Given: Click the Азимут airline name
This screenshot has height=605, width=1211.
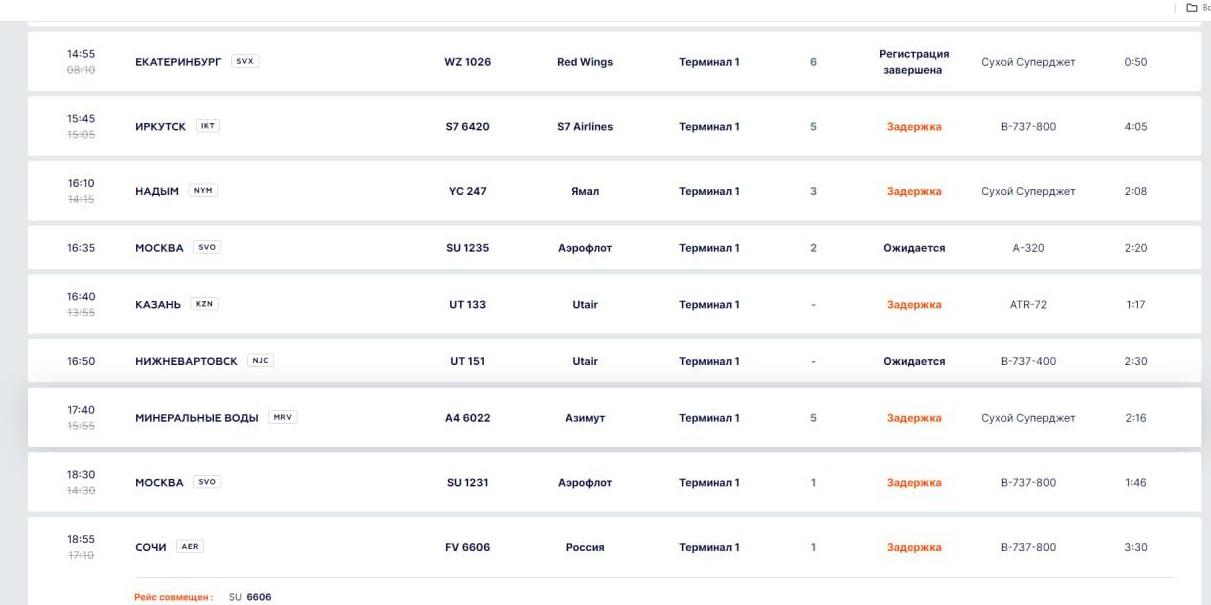Looking at the screenshot, I should coord(585,418).
